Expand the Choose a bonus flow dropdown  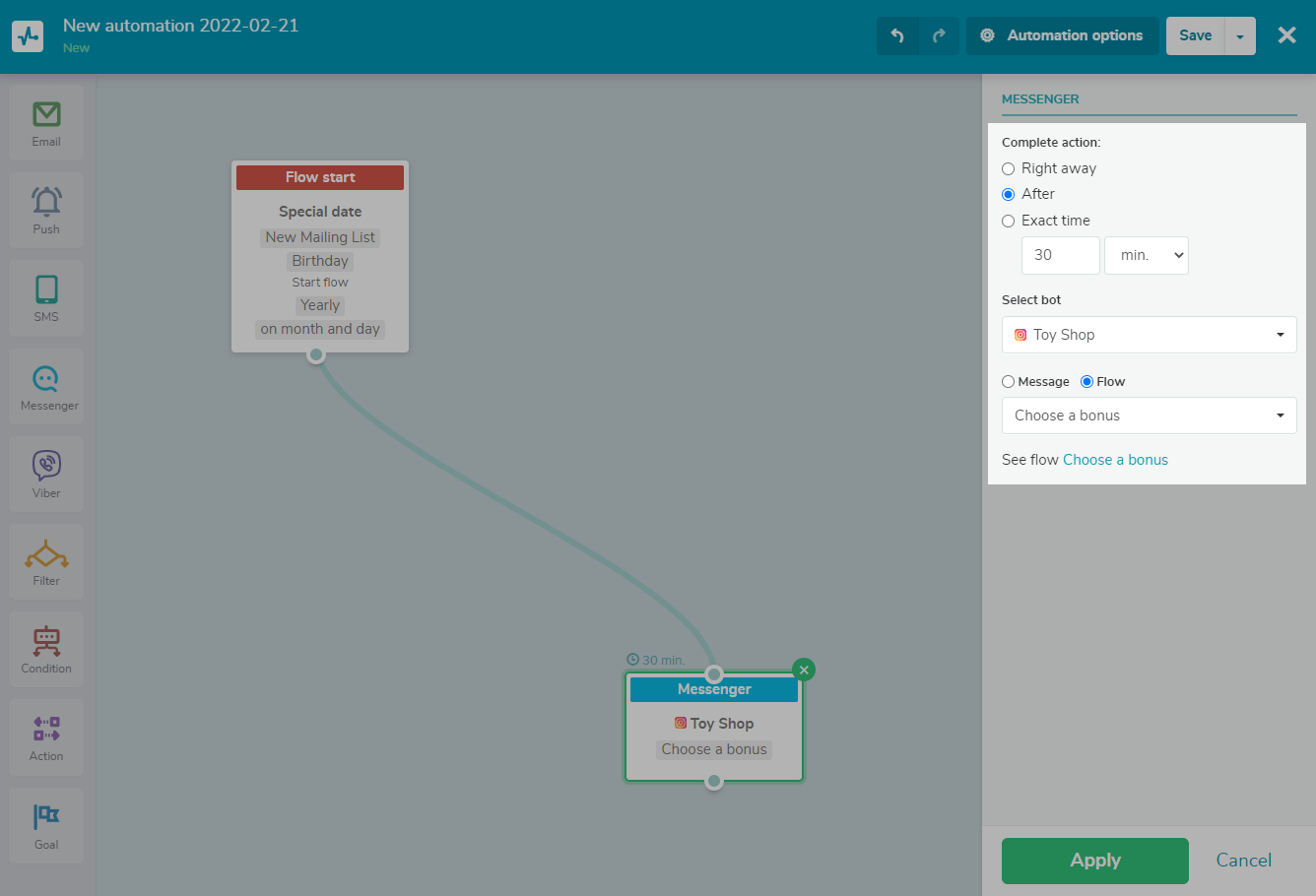click(1149, 415)
